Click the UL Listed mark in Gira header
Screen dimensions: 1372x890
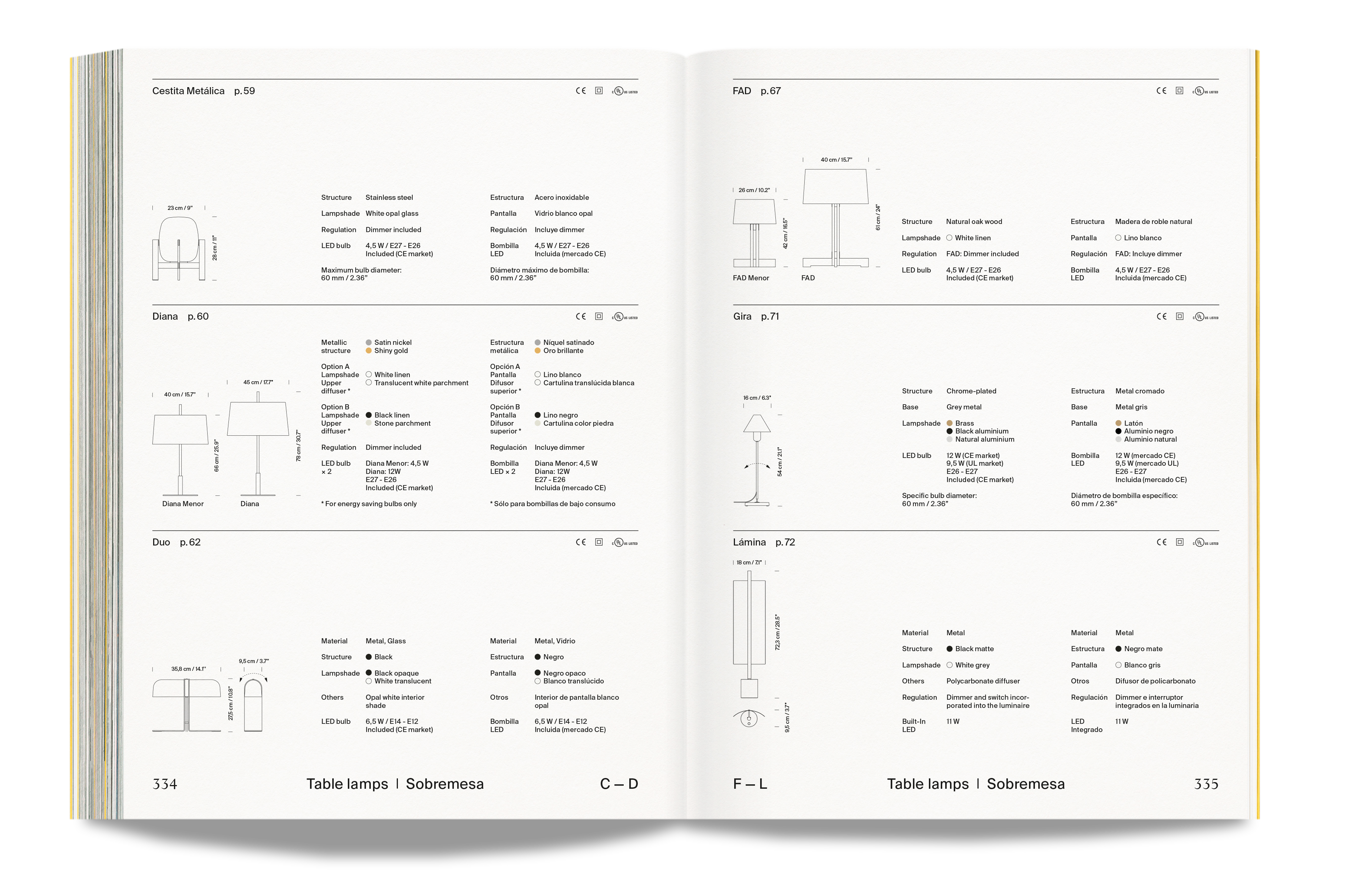(x=1206, y=317)
